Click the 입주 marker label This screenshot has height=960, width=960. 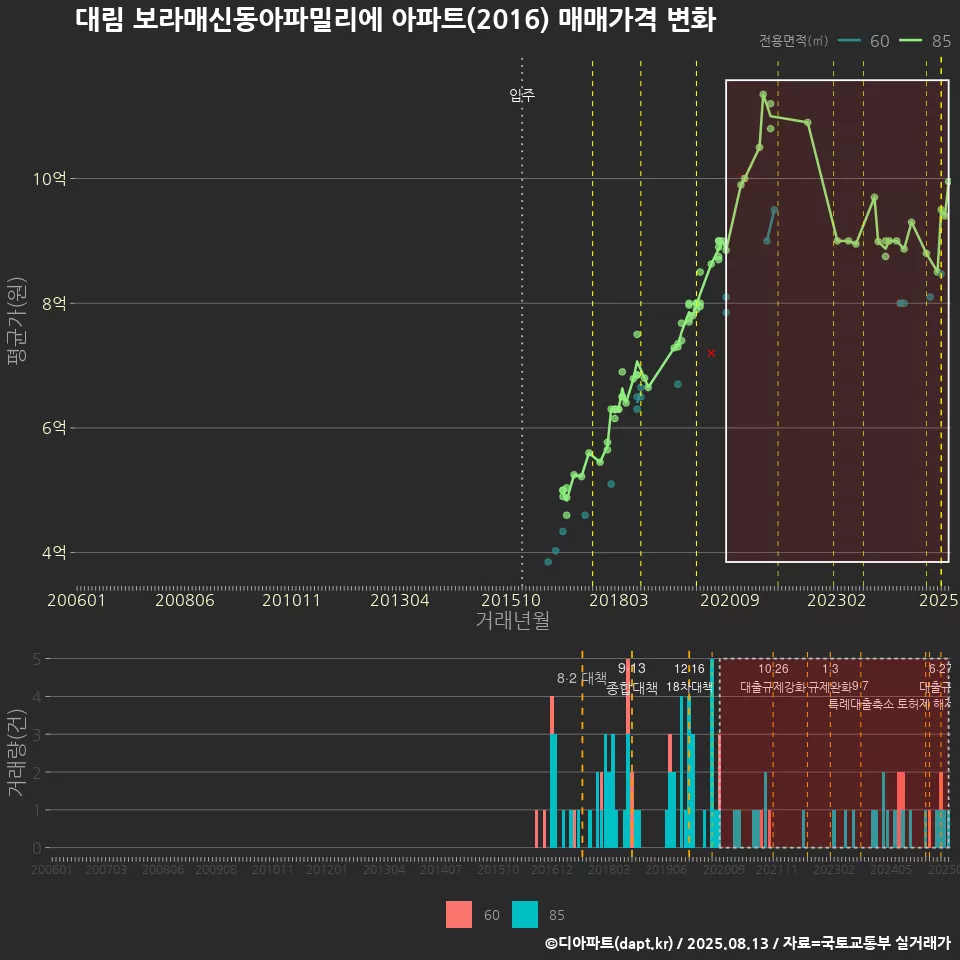point(522,95)
